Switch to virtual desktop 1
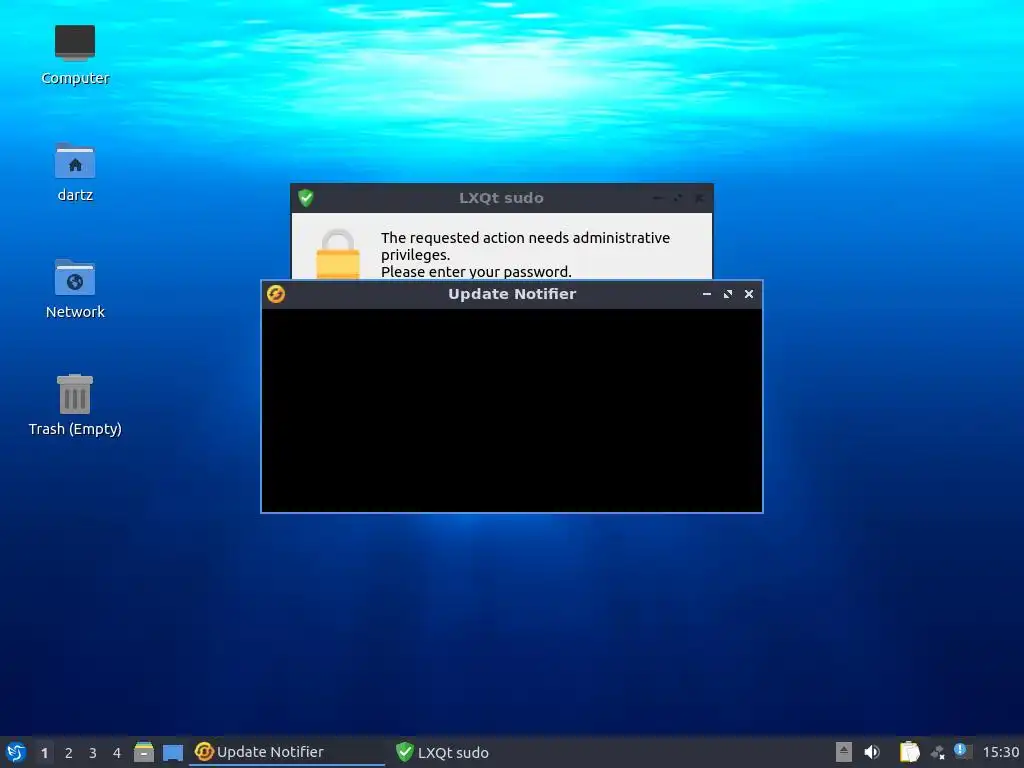 (44, 753)
